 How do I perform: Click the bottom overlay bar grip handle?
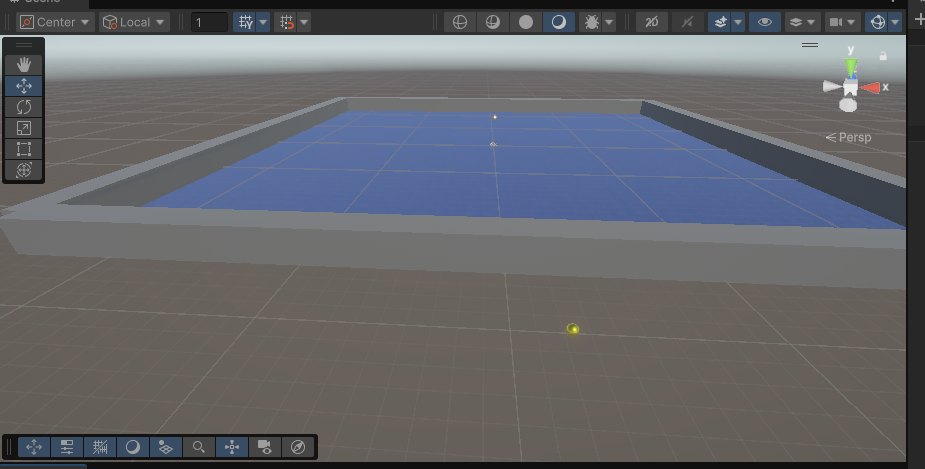(x=9, y=447)
